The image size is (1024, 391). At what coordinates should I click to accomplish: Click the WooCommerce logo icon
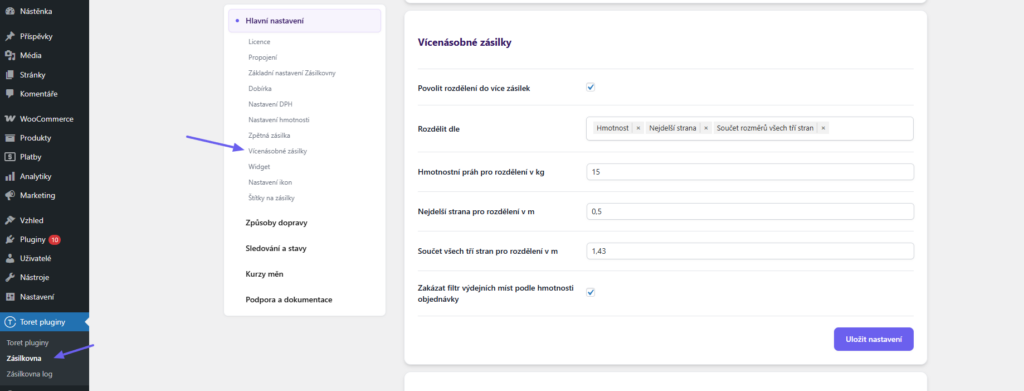[10, 119]
